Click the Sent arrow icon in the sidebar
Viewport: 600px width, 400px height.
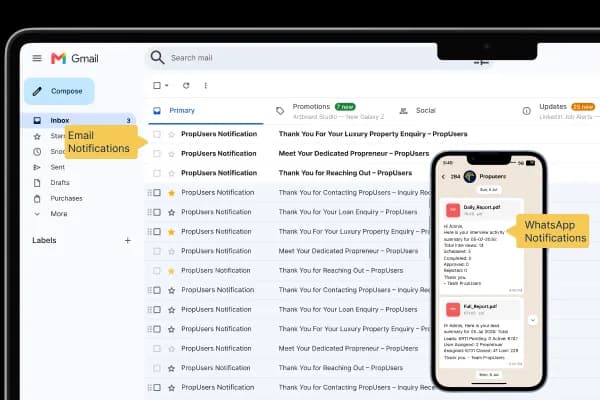(37, 167)
